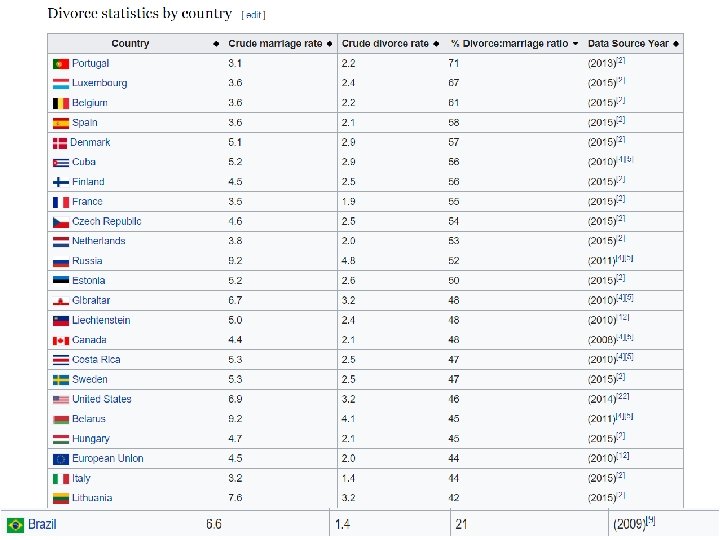This screenshot has width=720, height=540.
Task: Click the European Union flag icon
Action: click(x=60, y=459)
